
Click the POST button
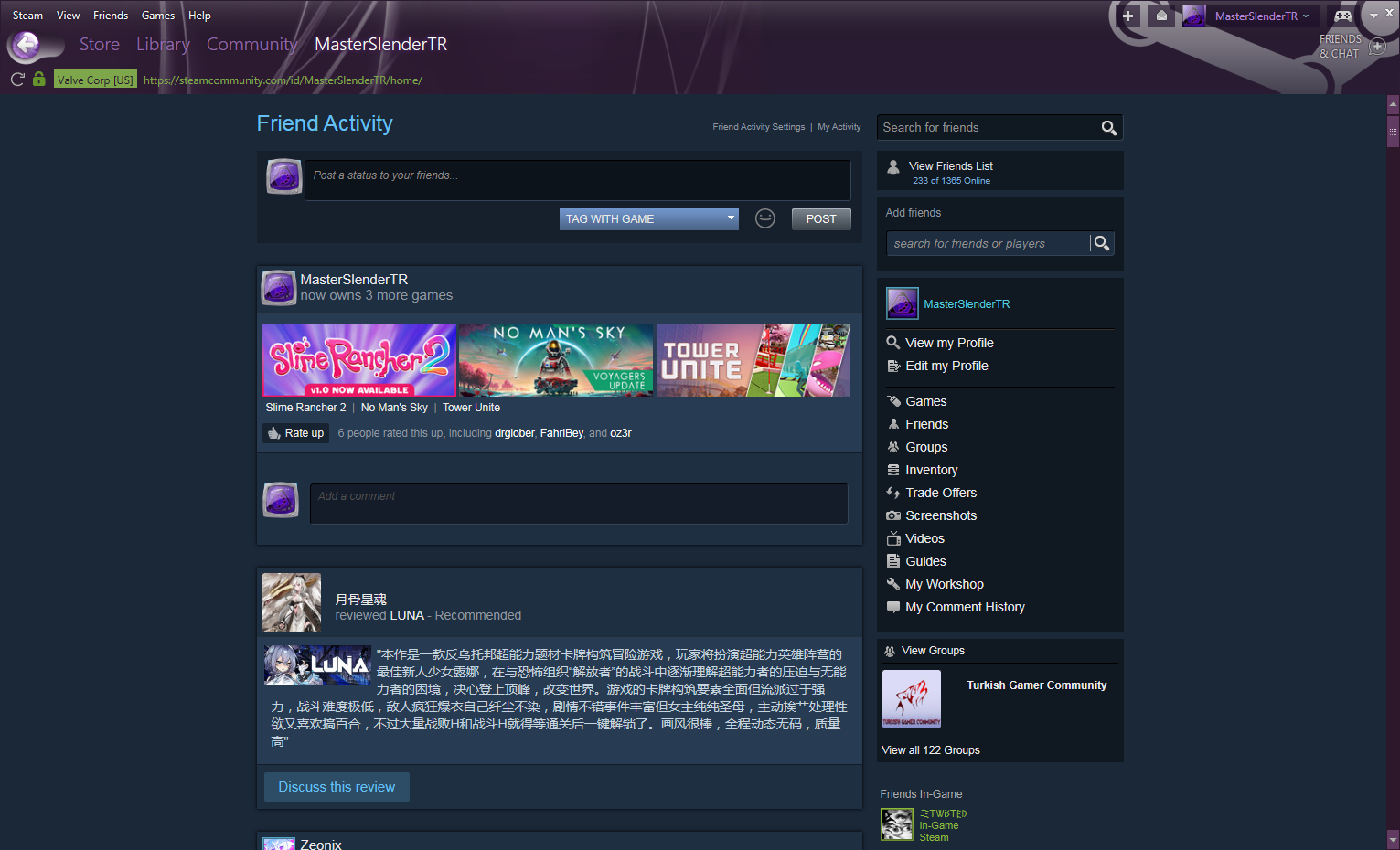821,219
